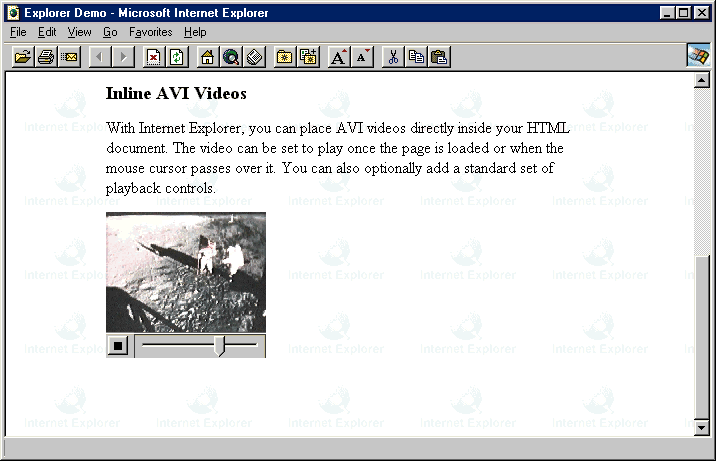716x461 pixels.
Task: Click the moon landing AVI video frame
Action: 186,272
